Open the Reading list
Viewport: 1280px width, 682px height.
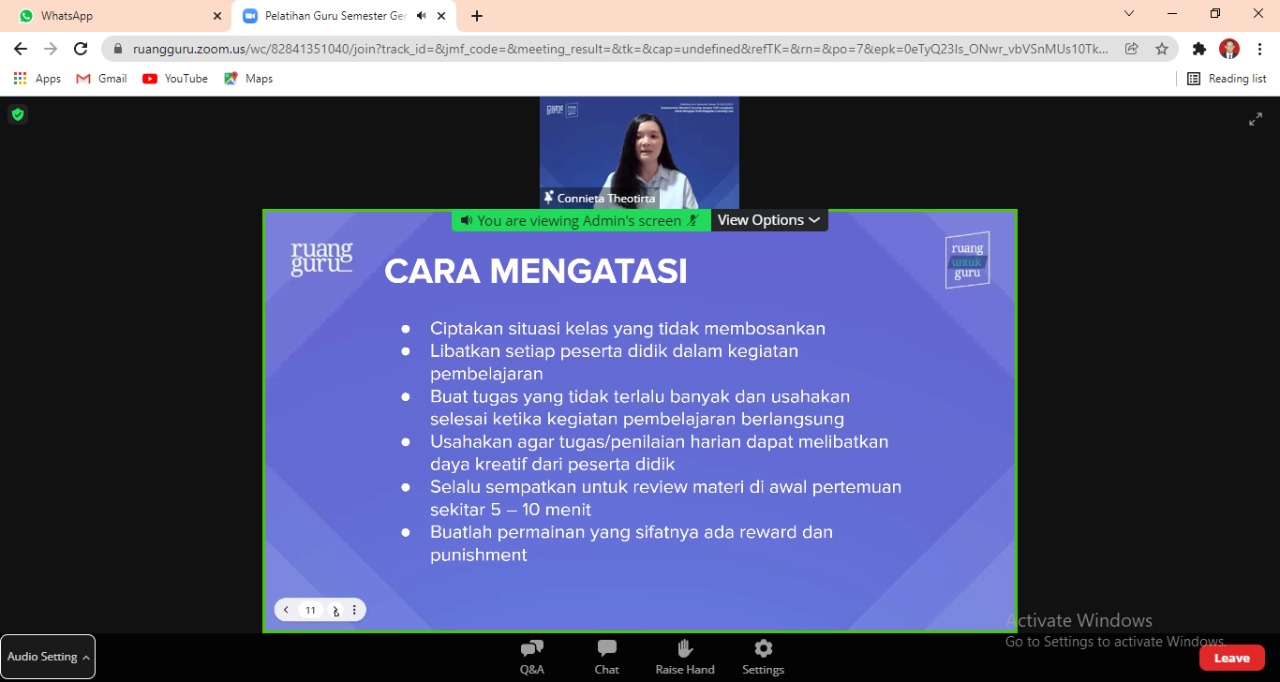point(1226,78)
